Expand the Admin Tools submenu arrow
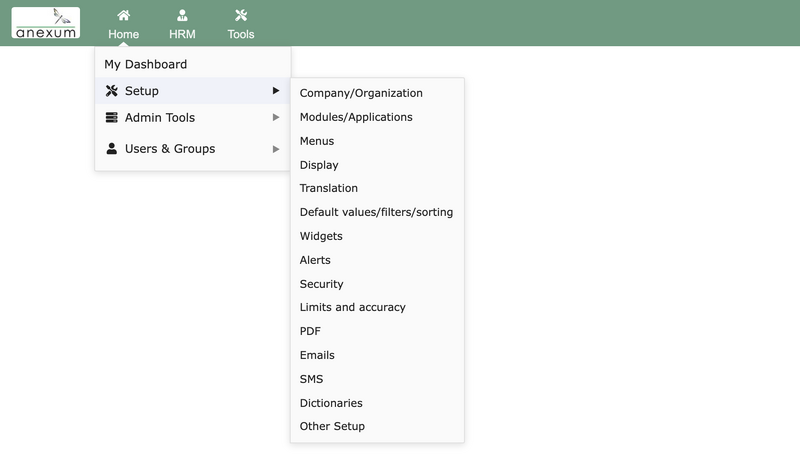The height and width of the screenshot is (470, 800). click(276, 117)
